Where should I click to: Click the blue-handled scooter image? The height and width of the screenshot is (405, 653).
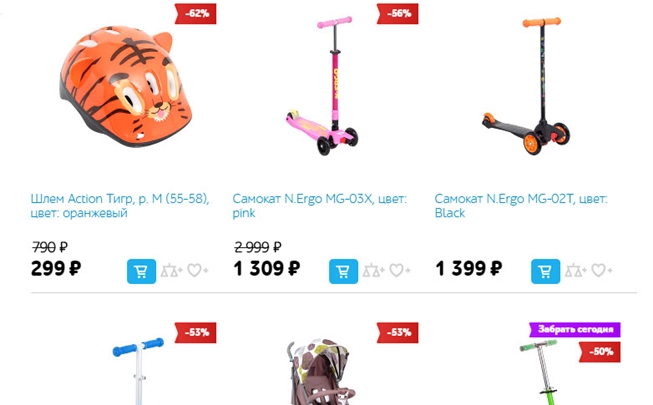[138, 371]
